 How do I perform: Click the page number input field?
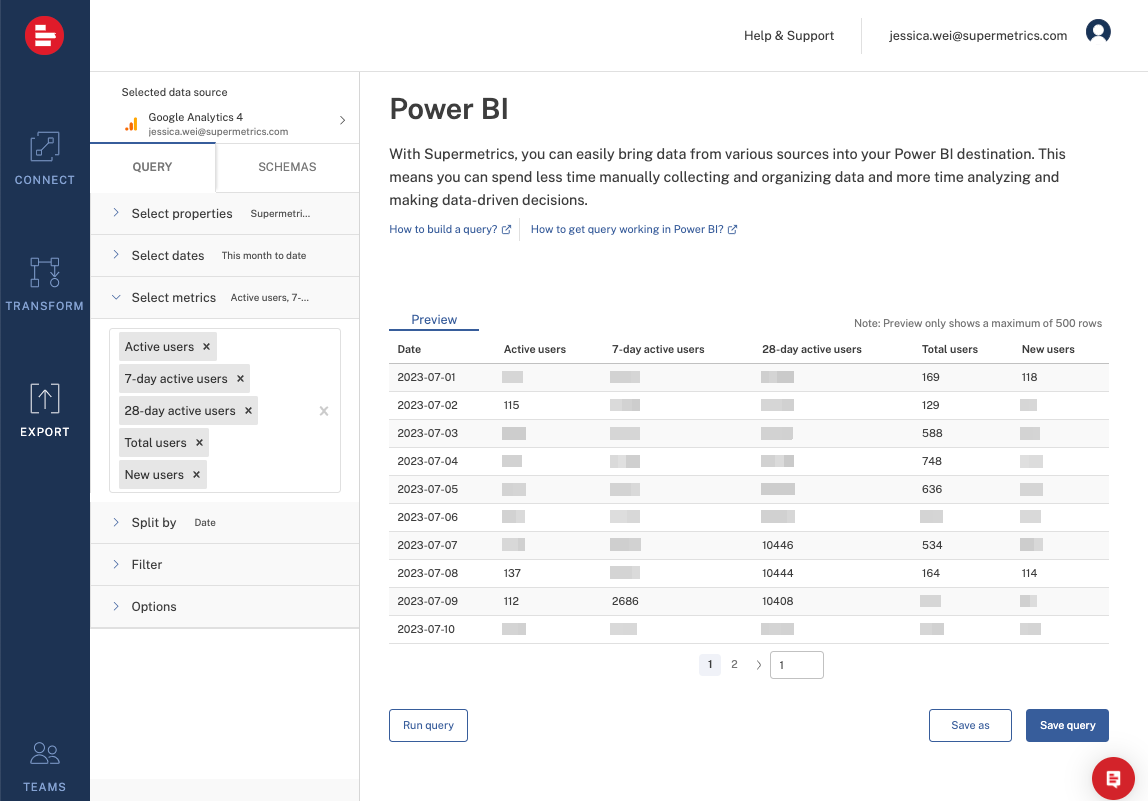[796, 665]
